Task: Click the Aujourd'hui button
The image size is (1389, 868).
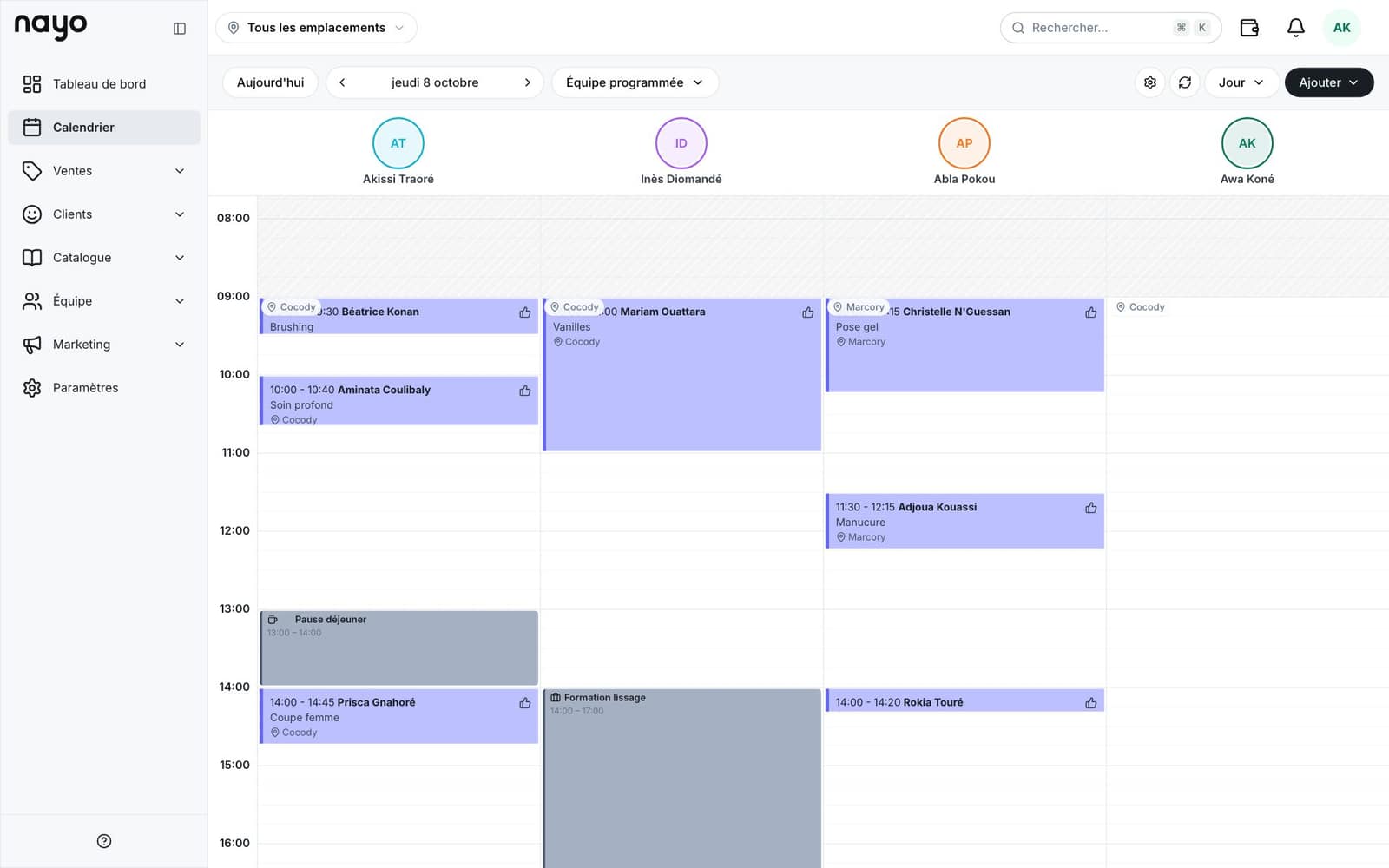Action: (270, 82)
